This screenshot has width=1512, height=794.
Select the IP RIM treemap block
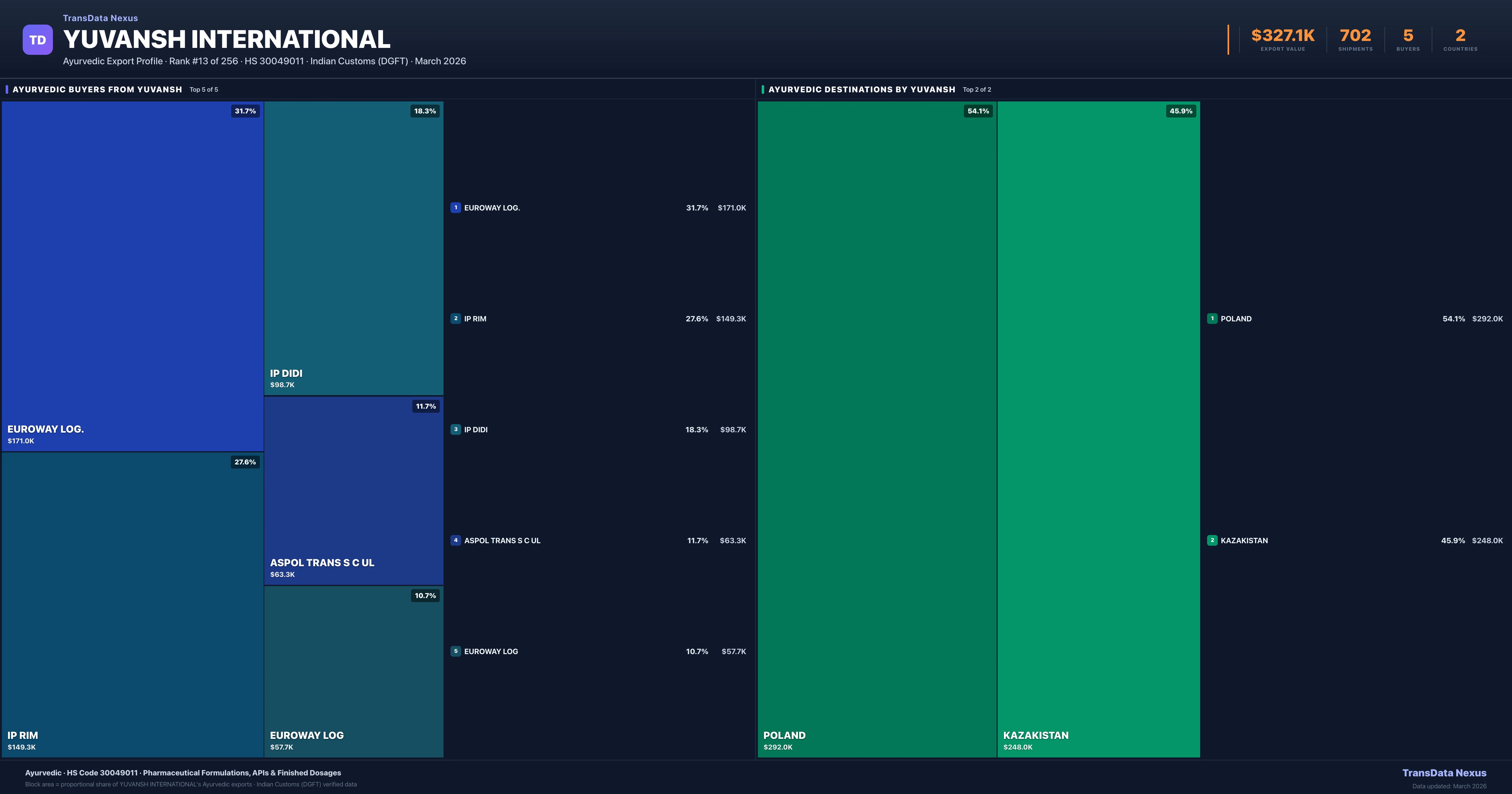133,605
